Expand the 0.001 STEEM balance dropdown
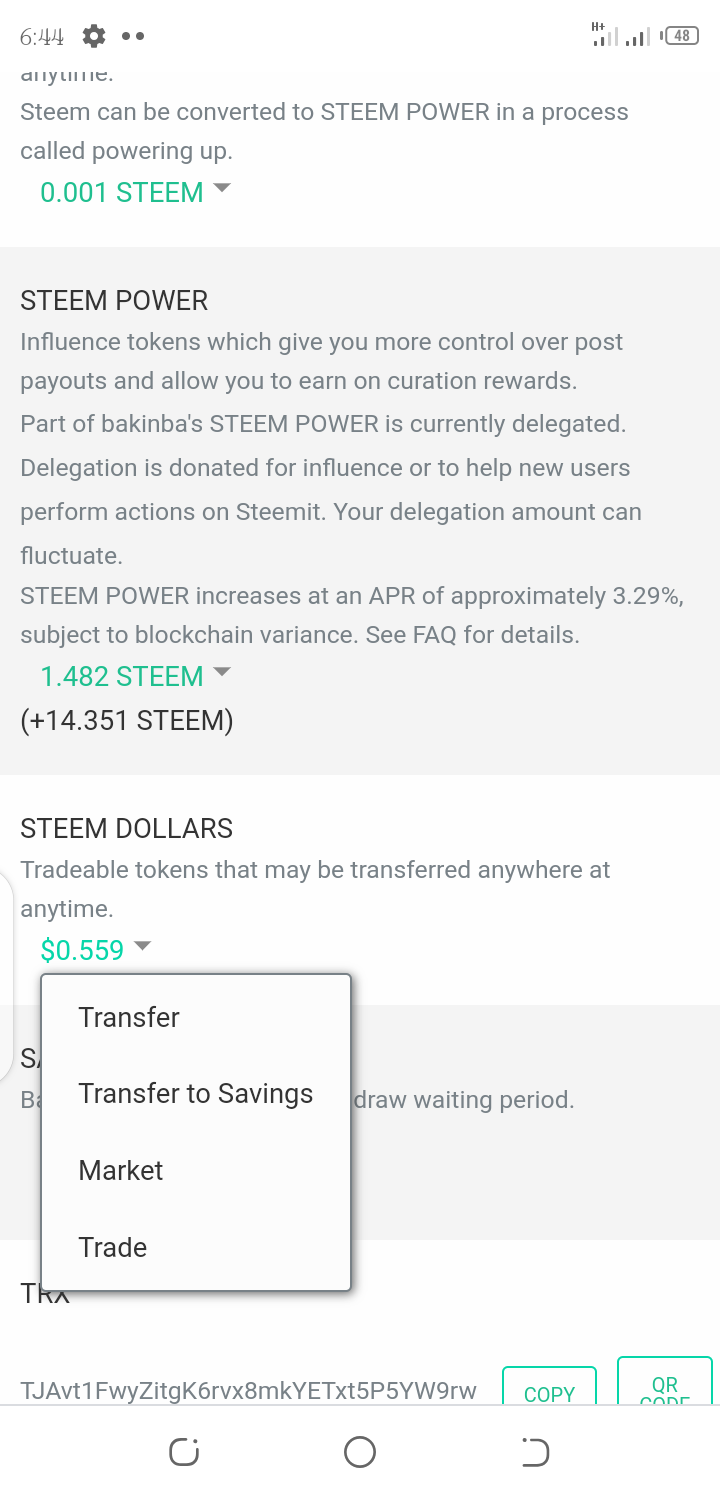Viewport: 720px width, 1500px height. point(122,192)
